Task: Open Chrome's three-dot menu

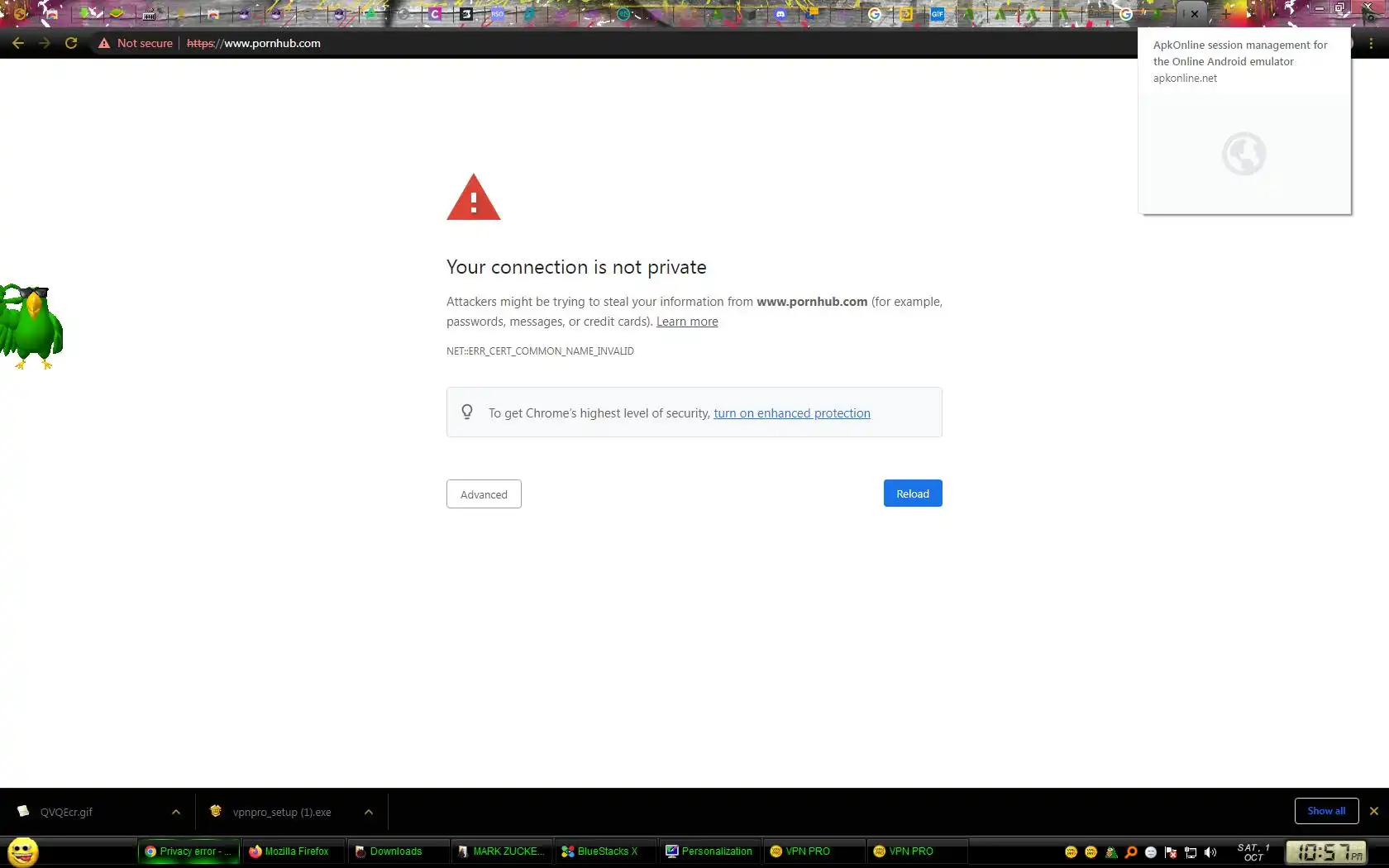Action: point(1371,43)
